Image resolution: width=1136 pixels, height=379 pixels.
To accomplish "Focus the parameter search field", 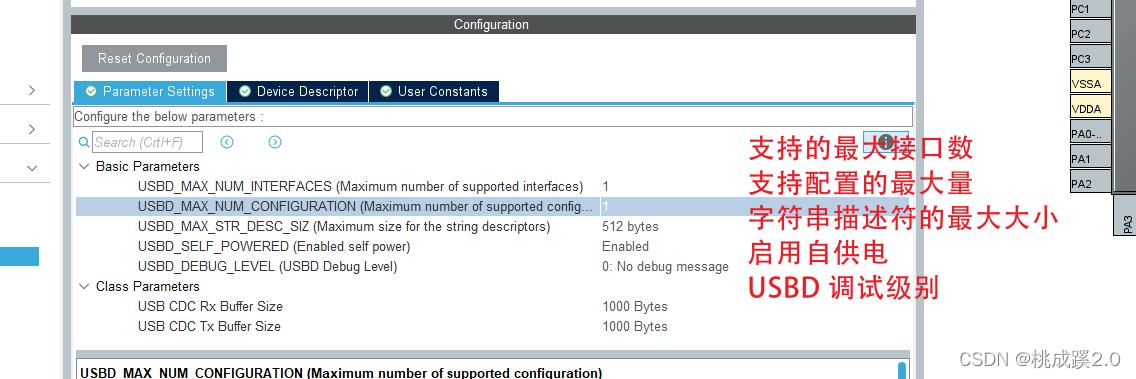I will (147, 142).
